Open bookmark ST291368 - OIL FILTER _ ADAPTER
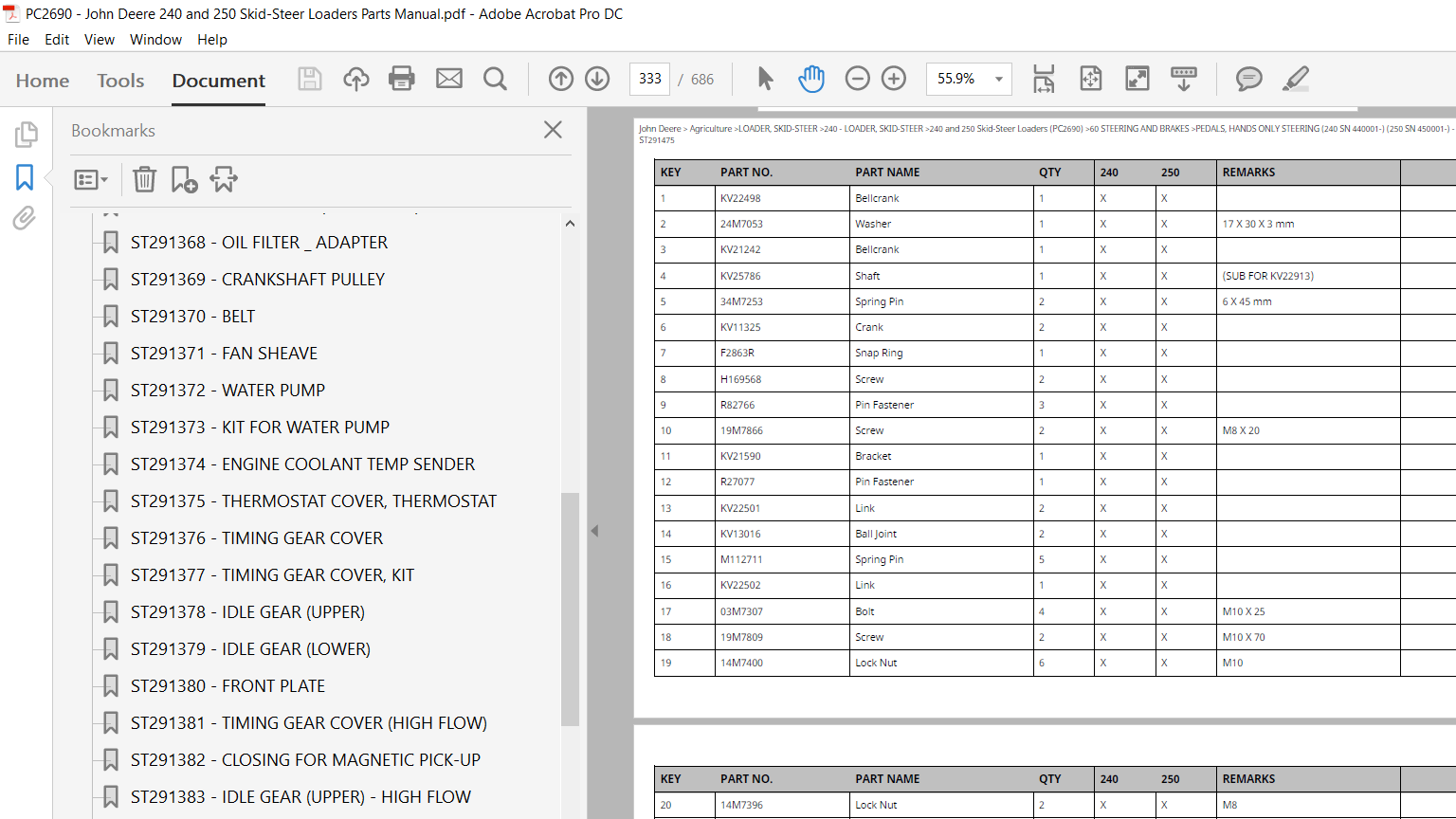1456x819 pixels. tap(259, 243)
